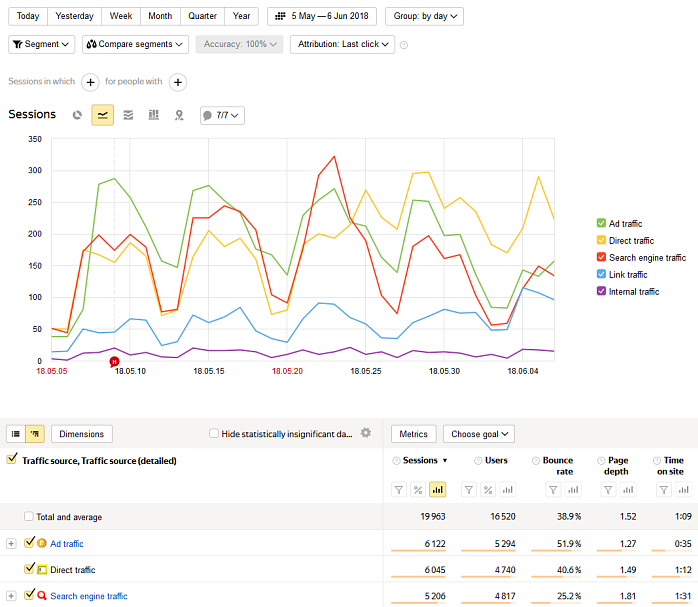Sort by the Users column header
The height and width of the screenshot is (607, 698).
(x=496, y=461)
